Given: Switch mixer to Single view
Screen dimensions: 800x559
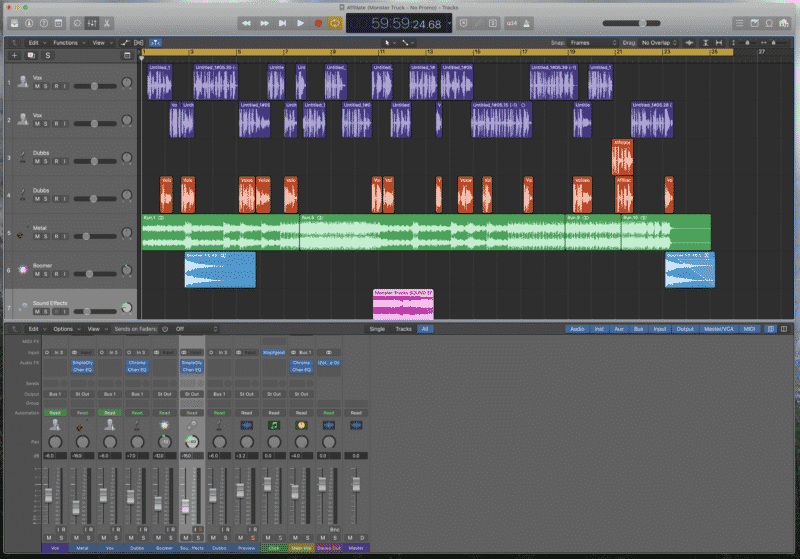Looking at the screenshot, I should (x=377, y=329).
